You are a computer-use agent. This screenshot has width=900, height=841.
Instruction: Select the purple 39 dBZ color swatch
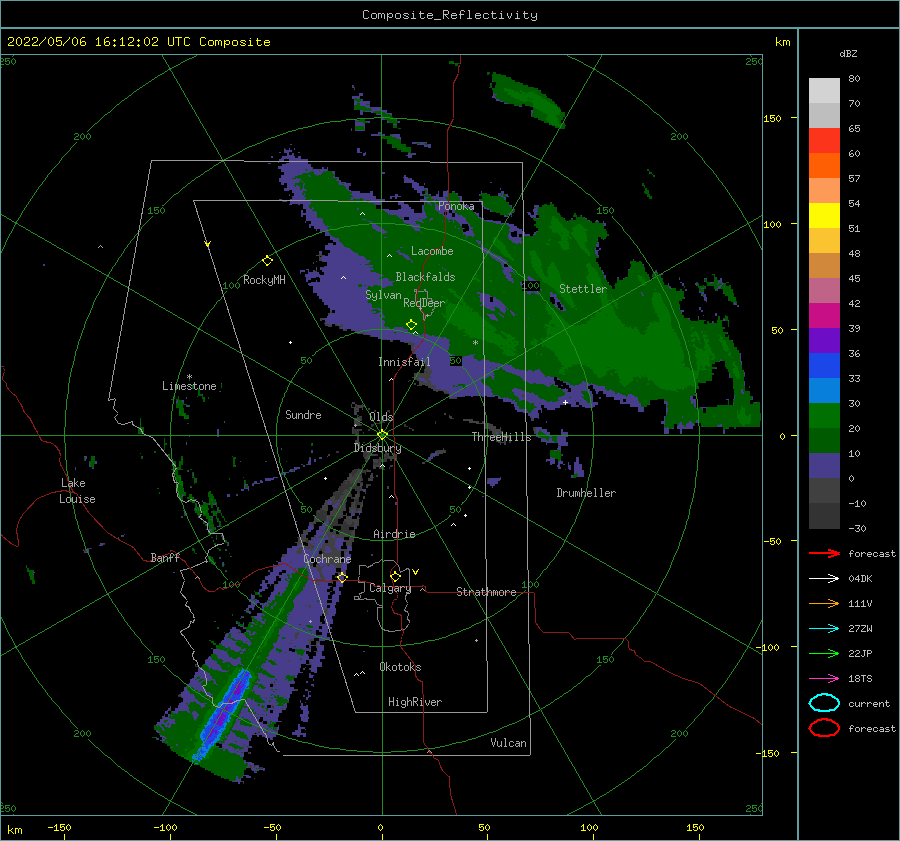[824, 340]
